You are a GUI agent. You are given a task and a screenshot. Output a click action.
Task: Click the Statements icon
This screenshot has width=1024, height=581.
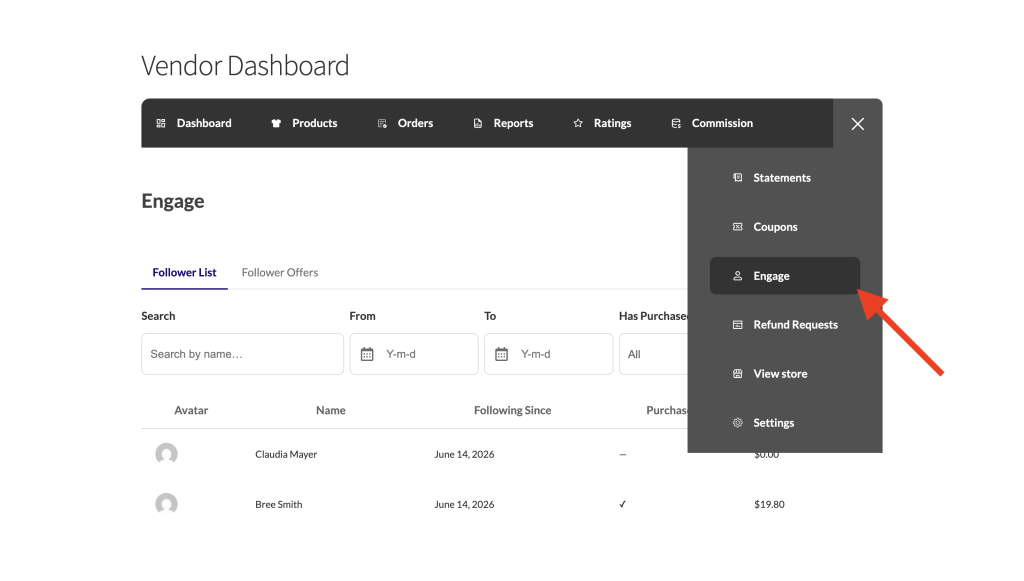tap(737, 178)
